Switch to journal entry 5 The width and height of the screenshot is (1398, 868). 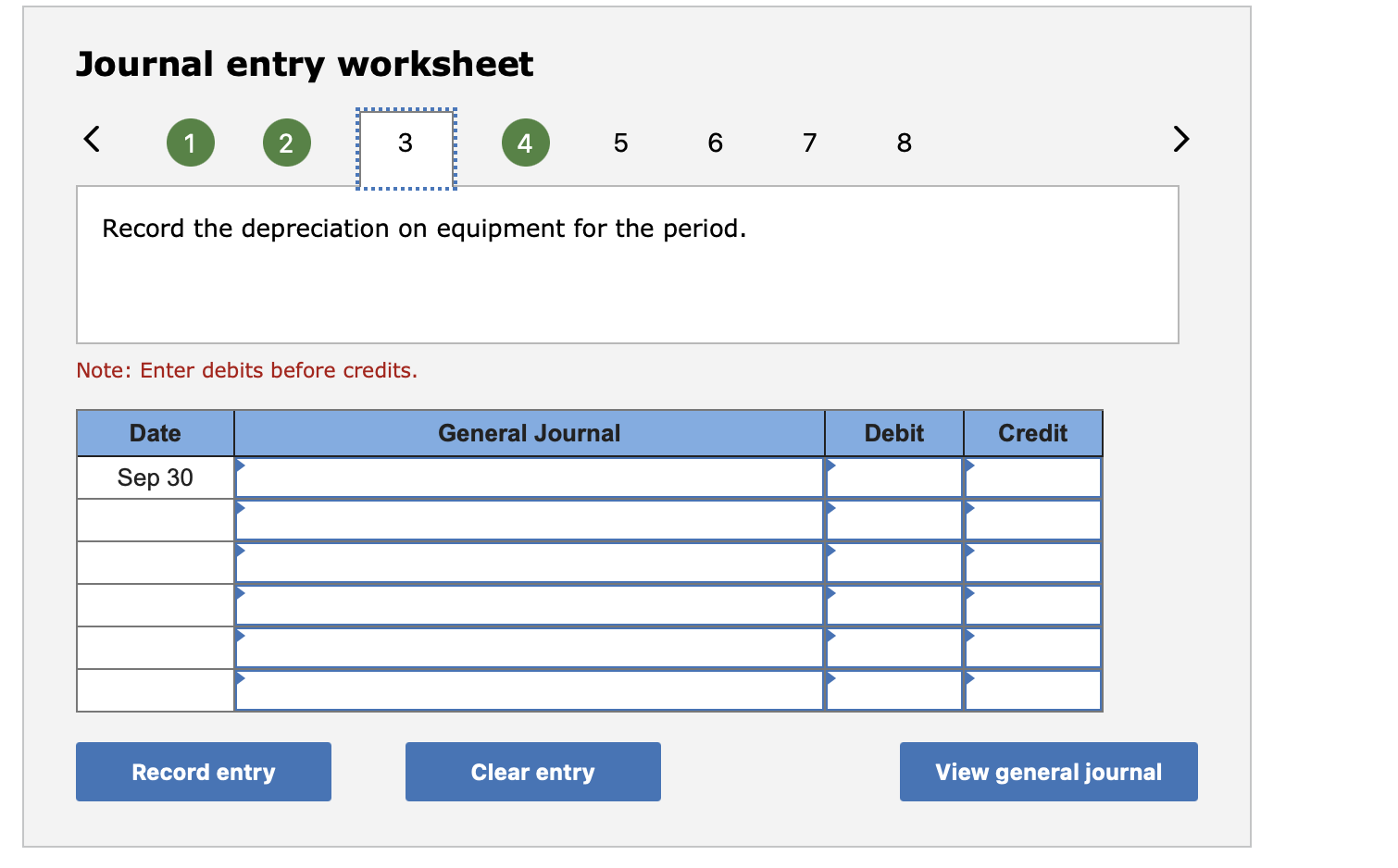point(620,142)
